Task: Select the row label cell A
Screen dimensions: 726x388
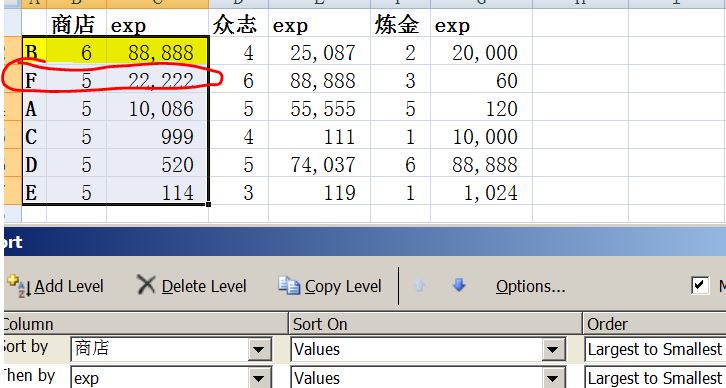Action: coord(34,107)
